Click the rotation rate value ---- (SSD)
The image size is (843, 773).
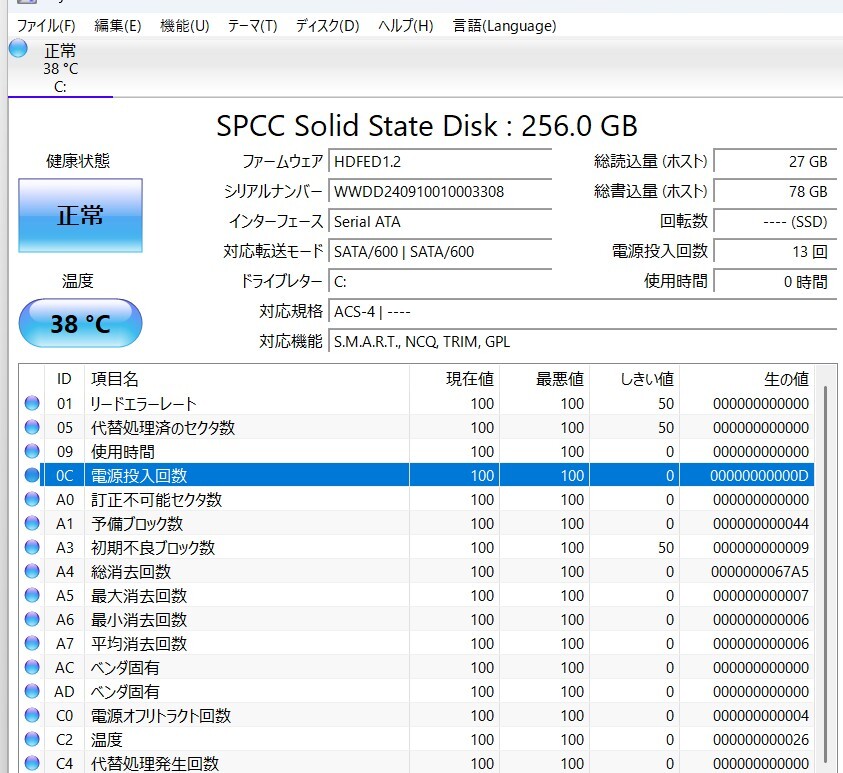[775, 221]
